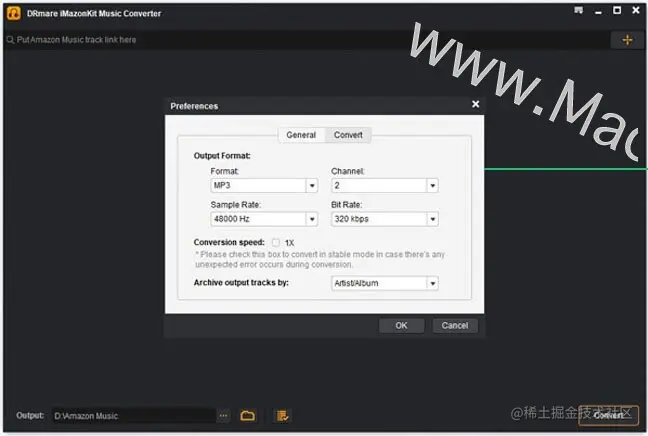Maximize the DRmare window

point(617,10)
